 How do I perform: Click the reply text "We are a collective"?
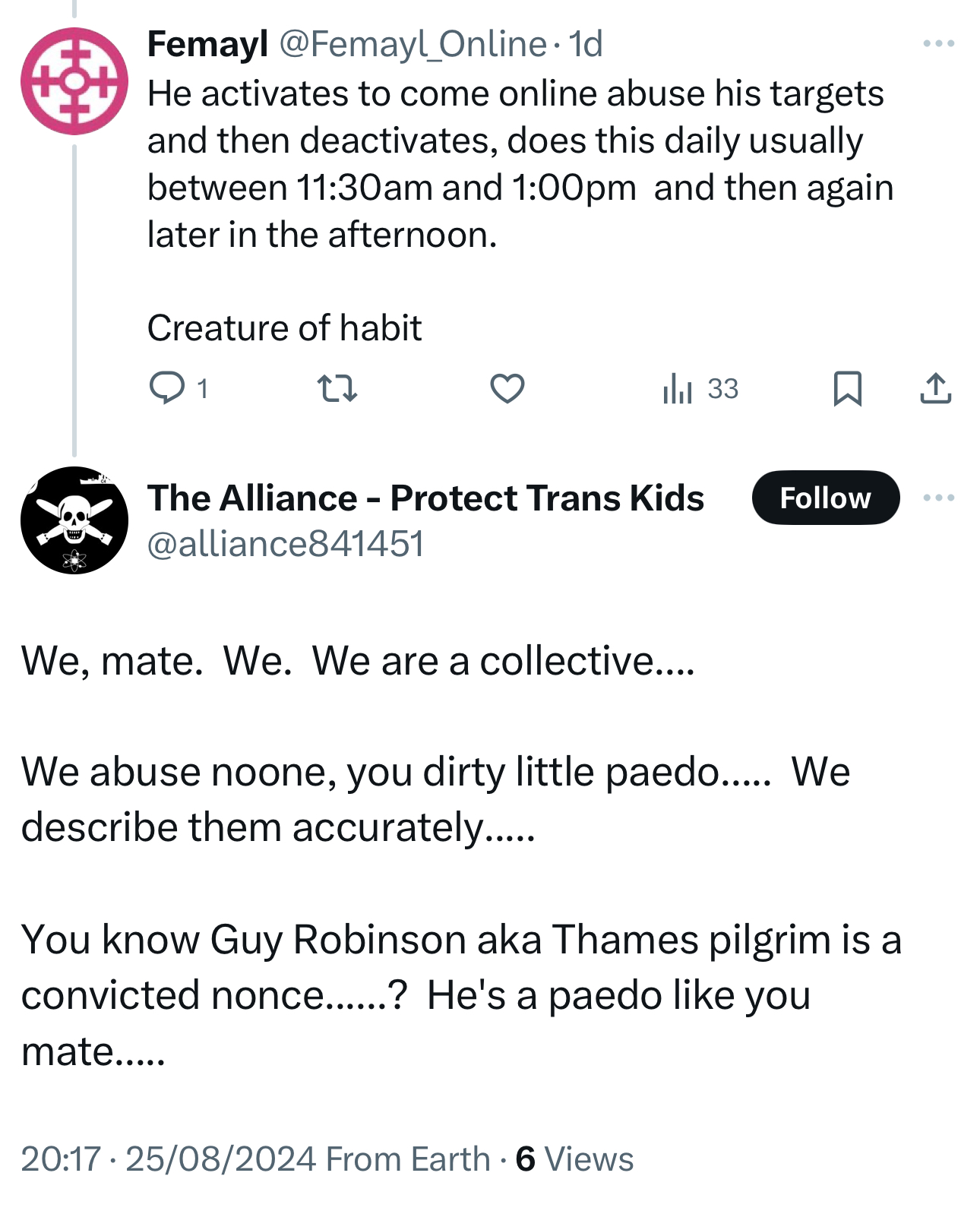(501, 661)
